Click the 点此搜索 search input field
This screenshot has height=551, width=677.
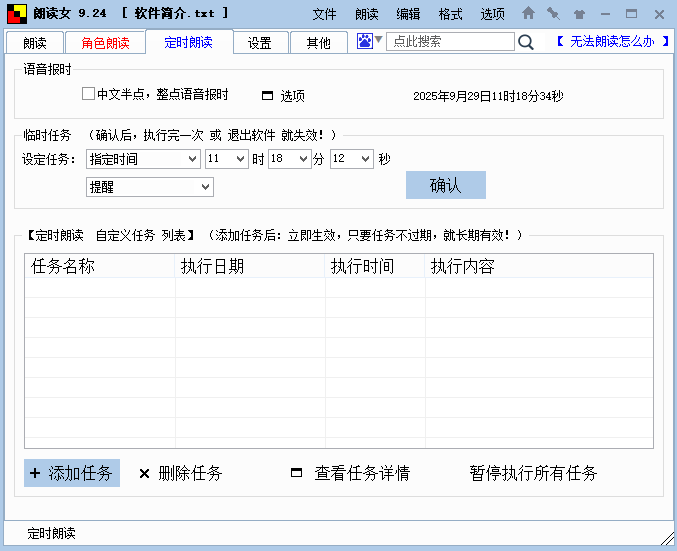(450, 42)
